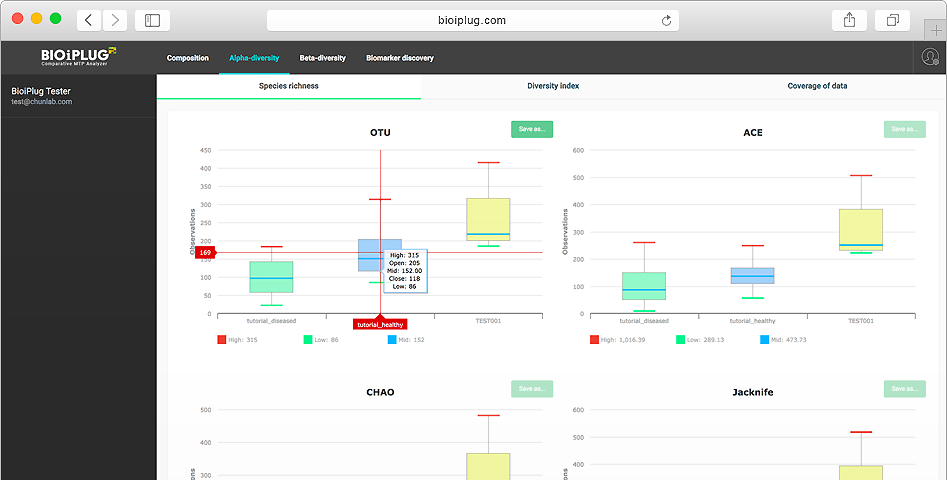Image resolution: width=947 pixels, height=480 pixels.
Task: Go back with Safari's back arrow
Action: (89, 20)
